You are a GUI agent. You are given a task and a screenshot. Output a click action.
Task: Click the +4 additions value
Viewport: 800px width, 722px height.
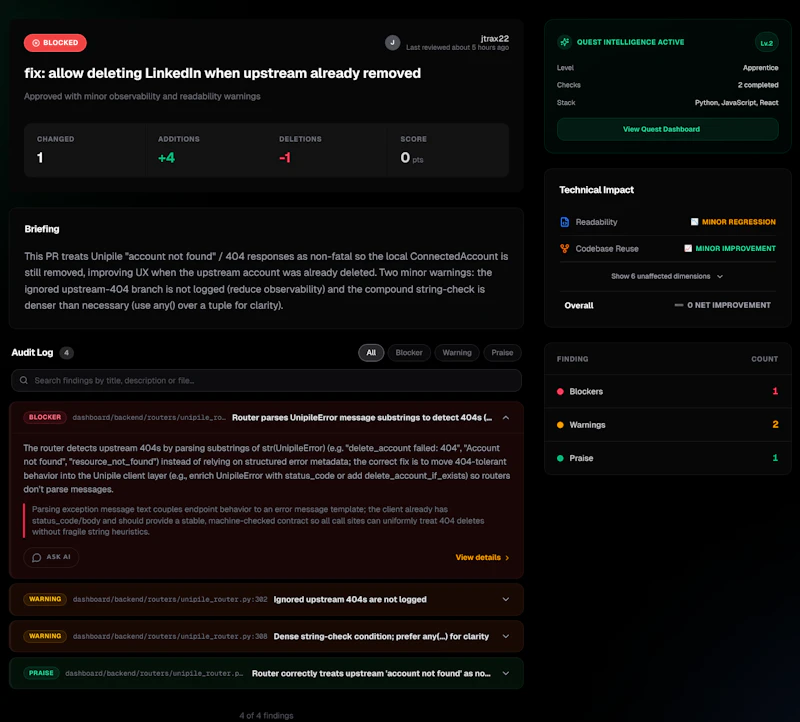pyautogui.click(x=166, y=158)
